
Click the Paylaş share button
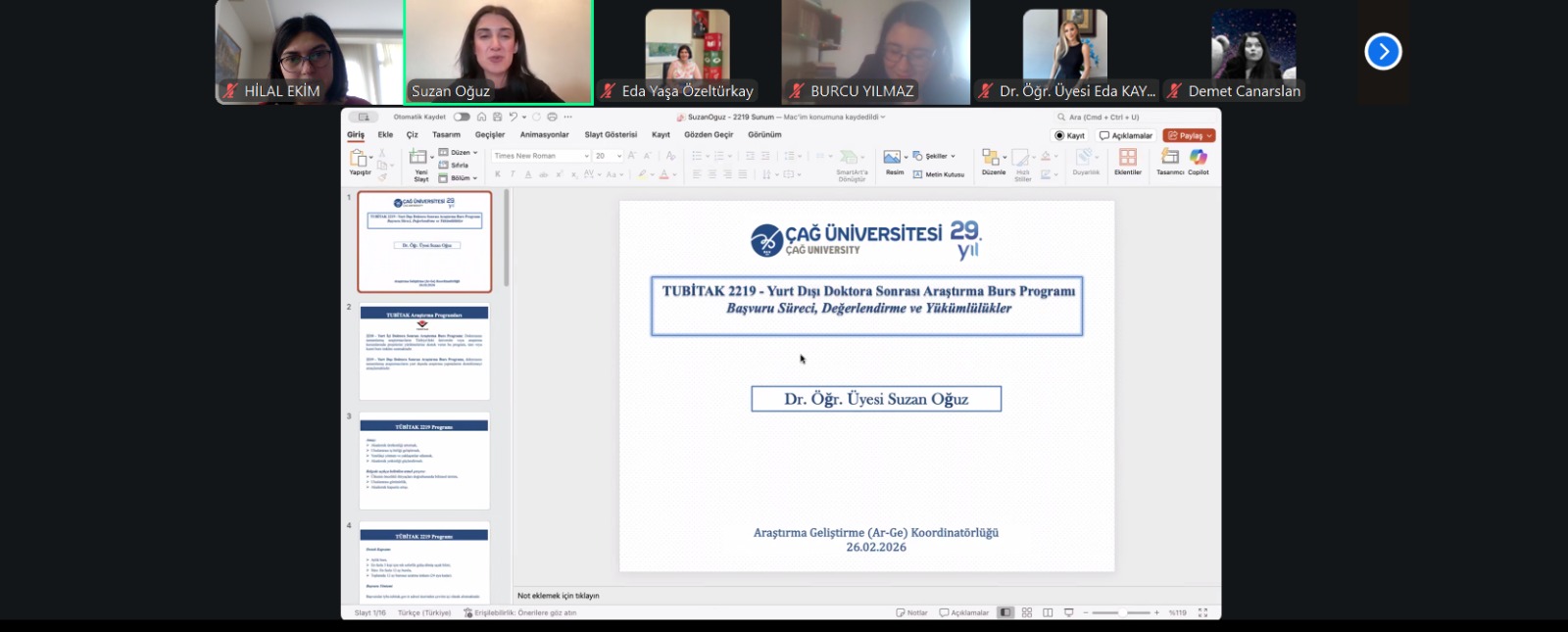pos(1189,135)
